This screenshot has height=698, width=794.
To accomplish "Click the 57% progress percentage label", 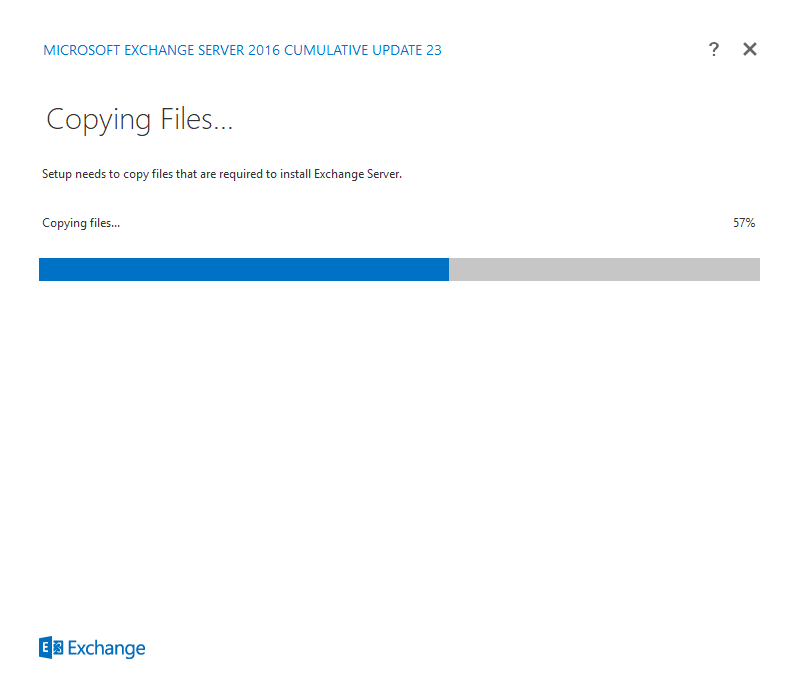I will pyautogui.click(x=743, y=223).
